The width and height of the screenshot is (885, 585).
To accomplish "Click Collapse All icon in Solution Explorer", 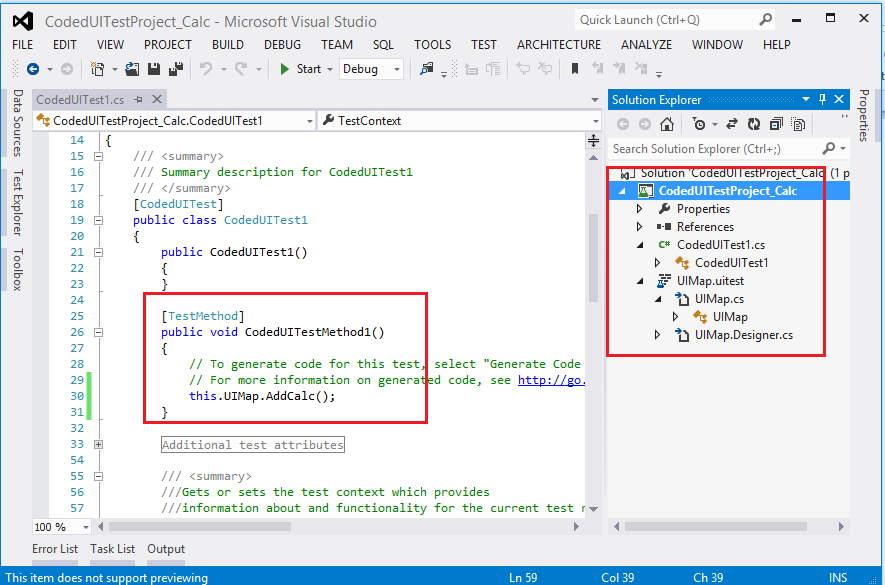I will pos(776,124).
